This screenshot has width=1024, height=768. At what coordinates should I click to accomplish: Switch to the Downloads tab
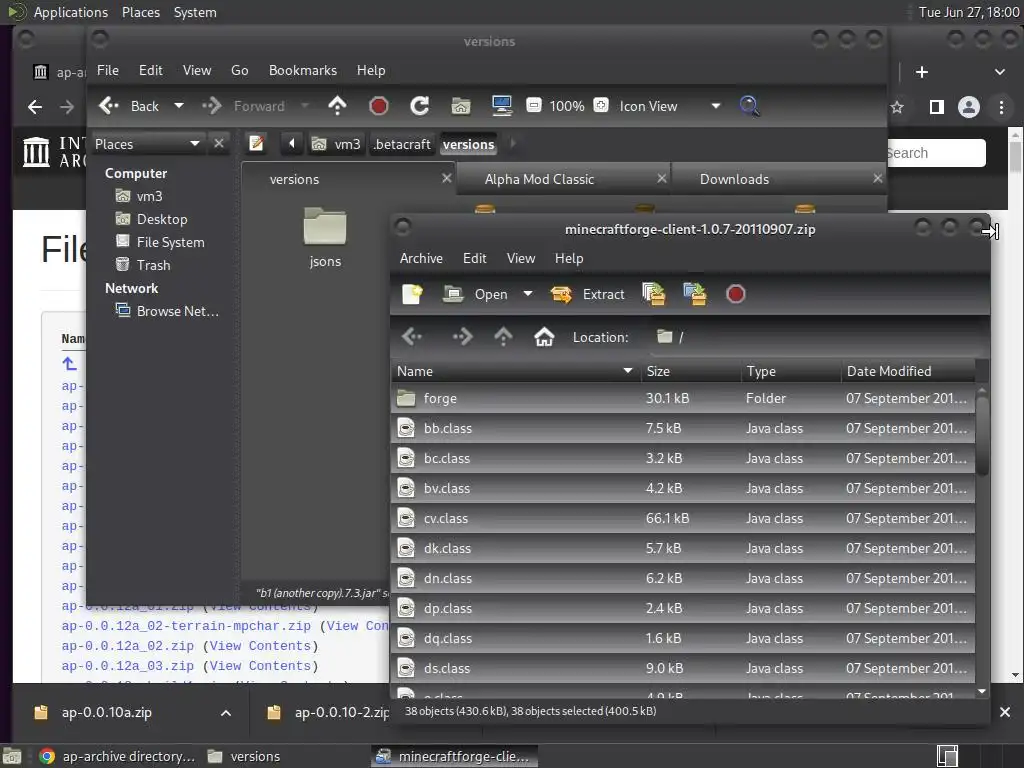[x=734, y=179]
